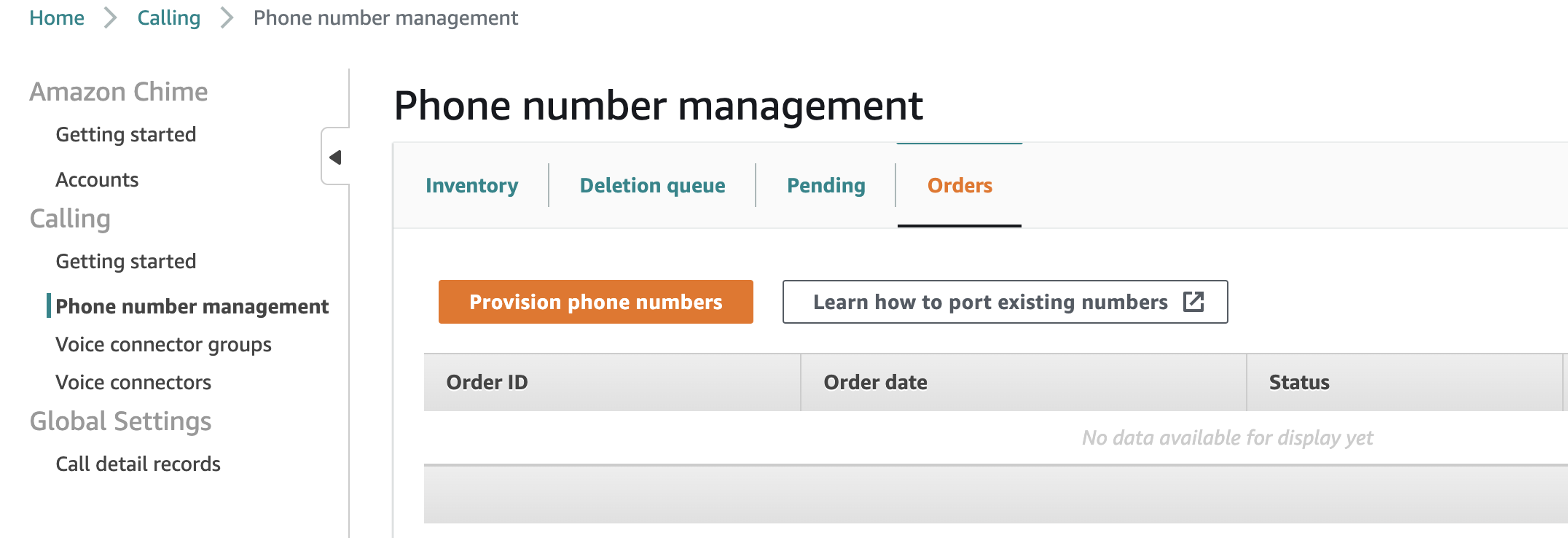Open the Pending tab
Viewport: 1568px width, 538px height.
coord(826,185)
